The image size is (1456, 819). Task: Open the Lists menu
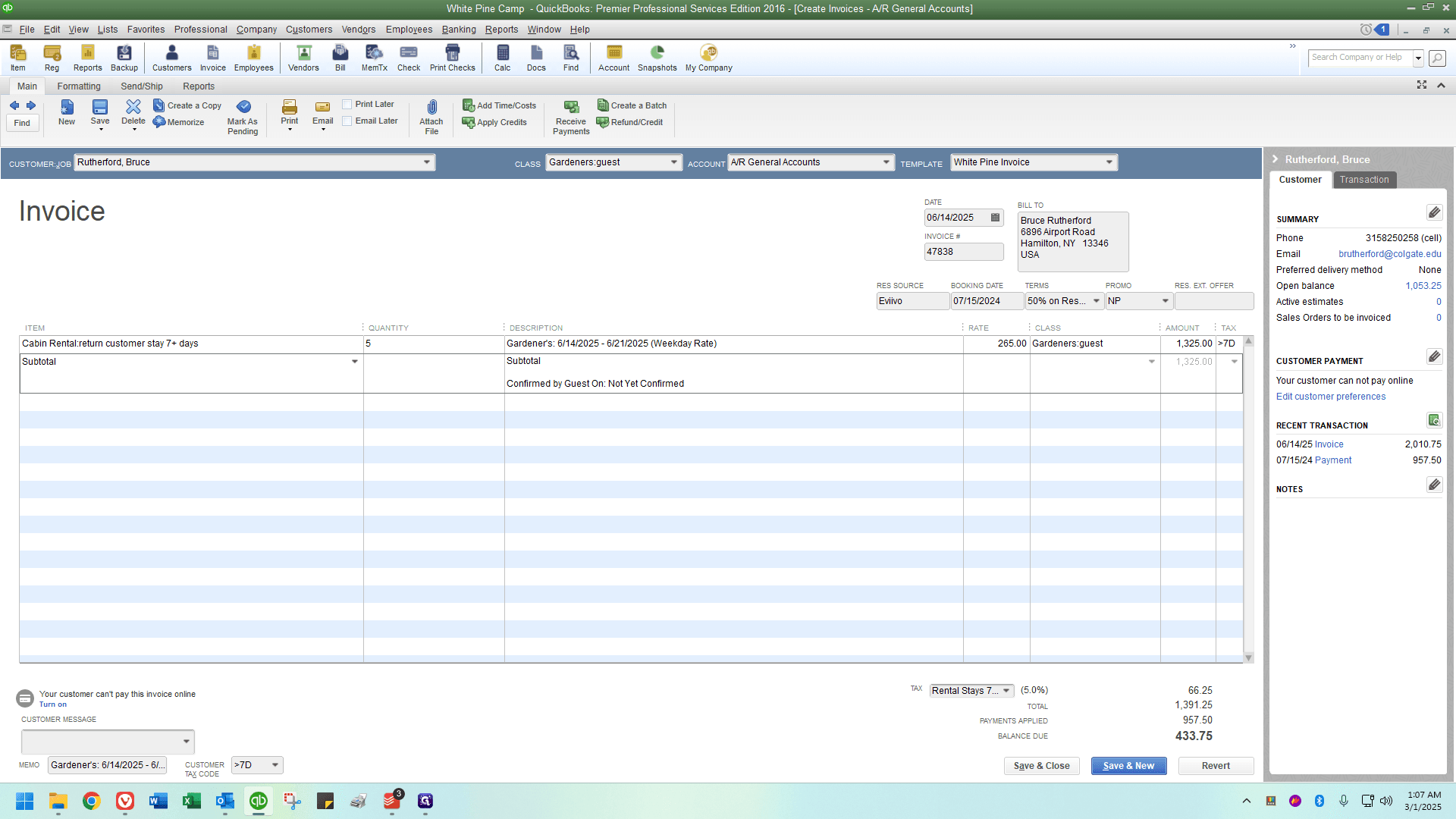[x=108, y=30]
